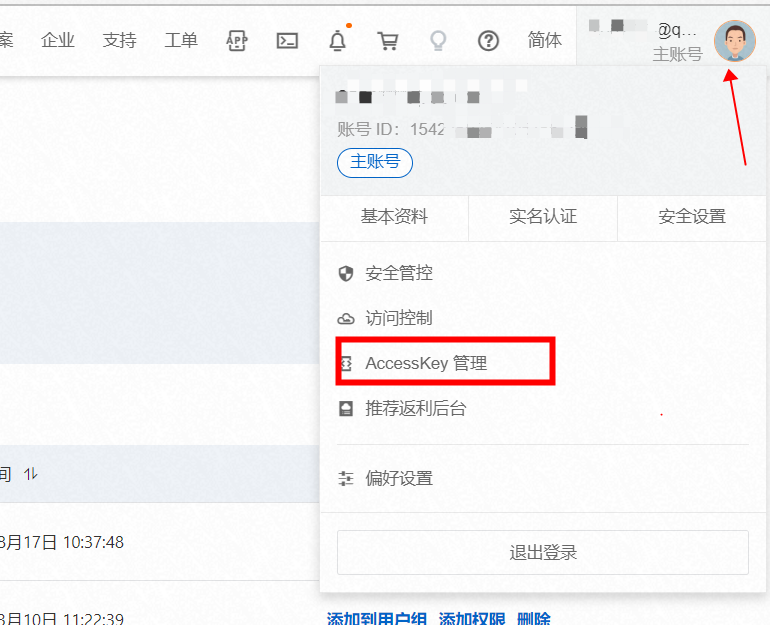Click the 退出登录 logout button
770x625 pixels.
[543, 552]
